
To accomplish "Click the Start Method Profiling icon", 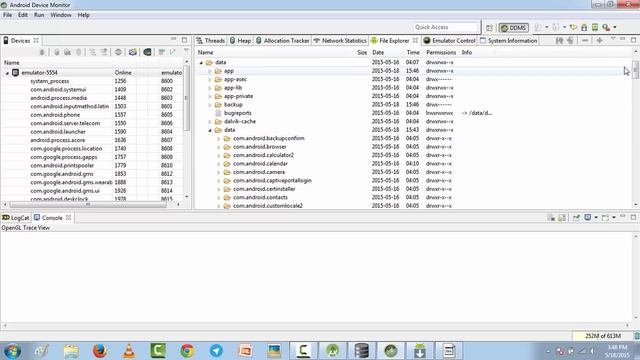I will click(104, 52).
